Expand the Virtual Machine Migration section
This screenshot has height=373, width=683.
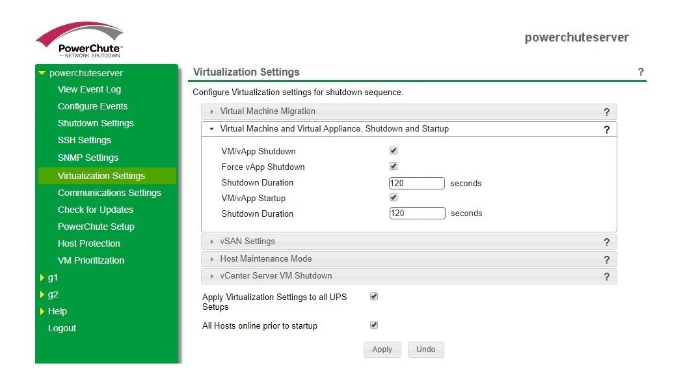(409, 112)
